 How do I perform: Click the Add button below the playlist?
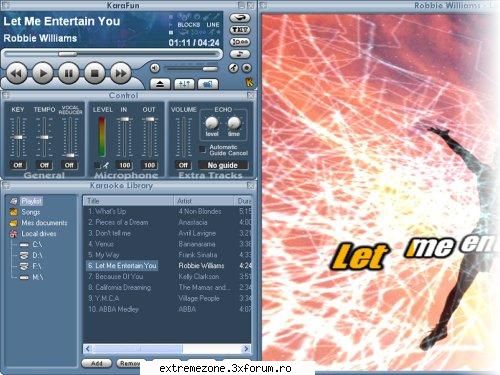(97, 363)
